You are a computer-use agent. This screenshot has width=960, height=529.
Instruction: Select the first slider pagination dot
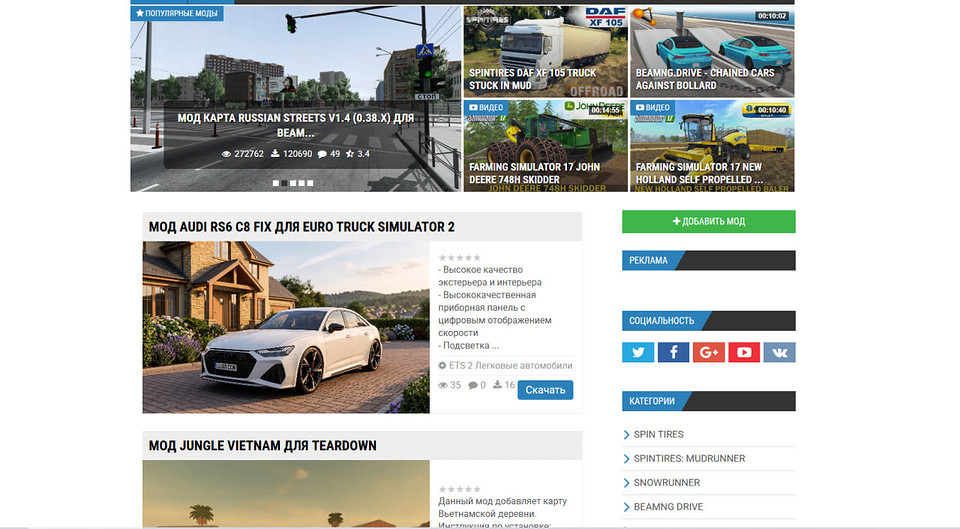[x=276, y=183]
